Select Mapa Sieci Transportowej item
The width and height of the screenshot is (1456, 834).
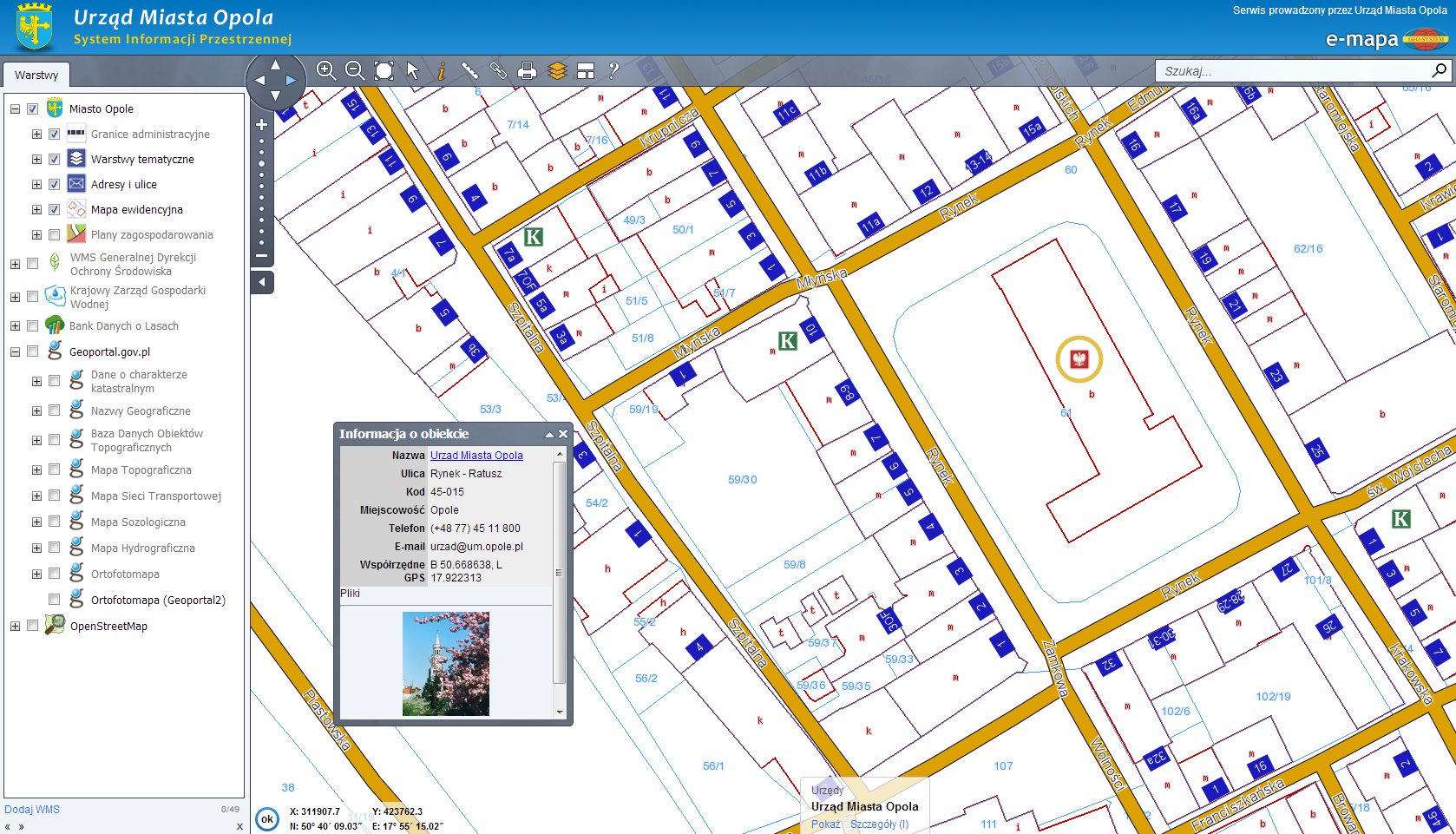pyautogui.click(x=156, y=496)
